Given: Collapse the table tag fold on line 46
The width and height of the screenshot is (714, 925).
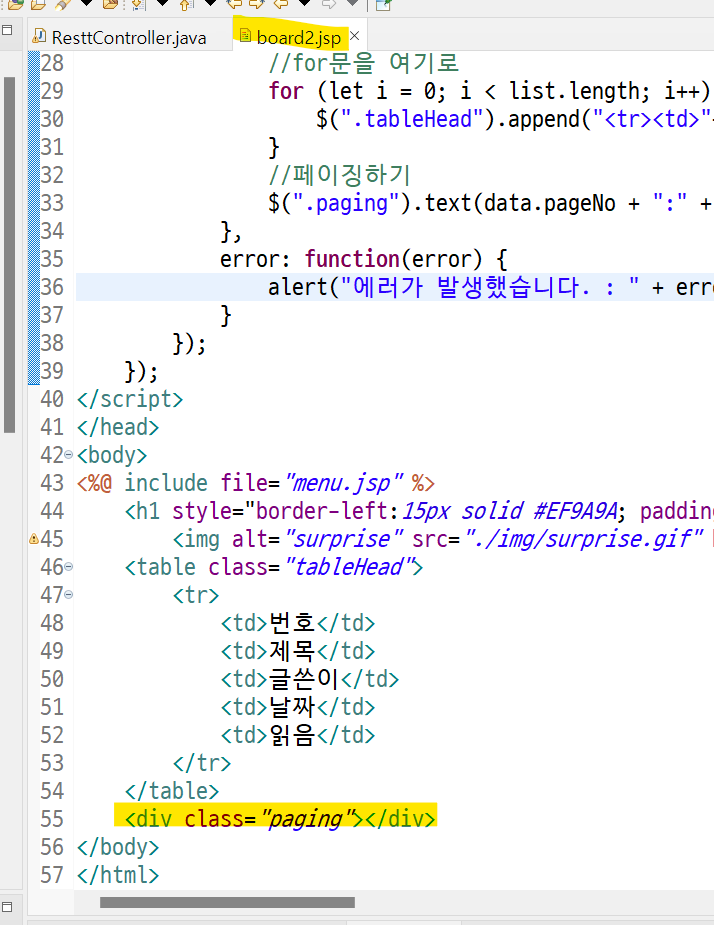Looking at the screenshot, I should click(x=68, y=567).
